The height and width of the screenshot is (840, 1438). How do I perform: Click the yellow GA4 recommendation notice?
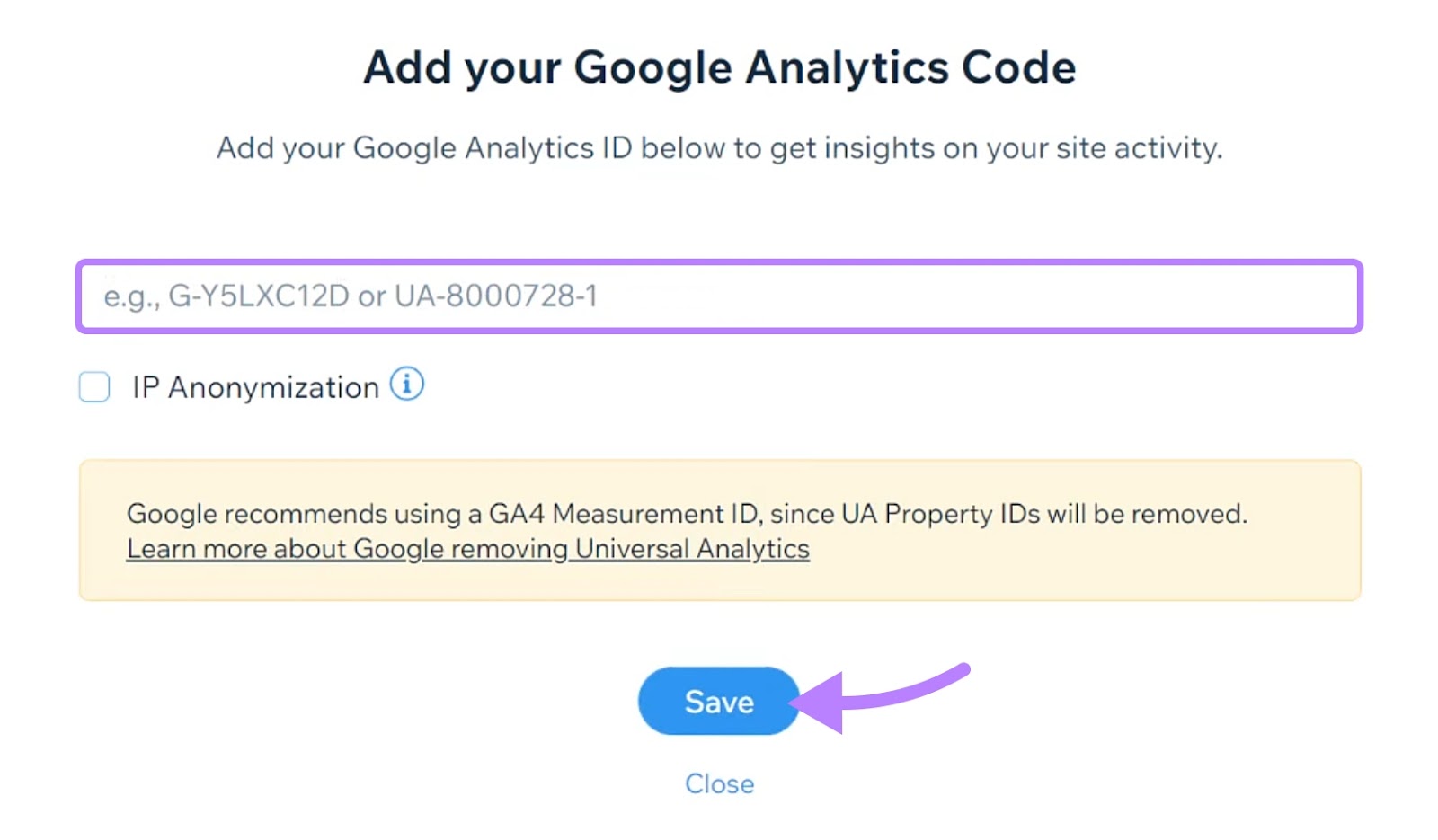(x=719, y=528)
